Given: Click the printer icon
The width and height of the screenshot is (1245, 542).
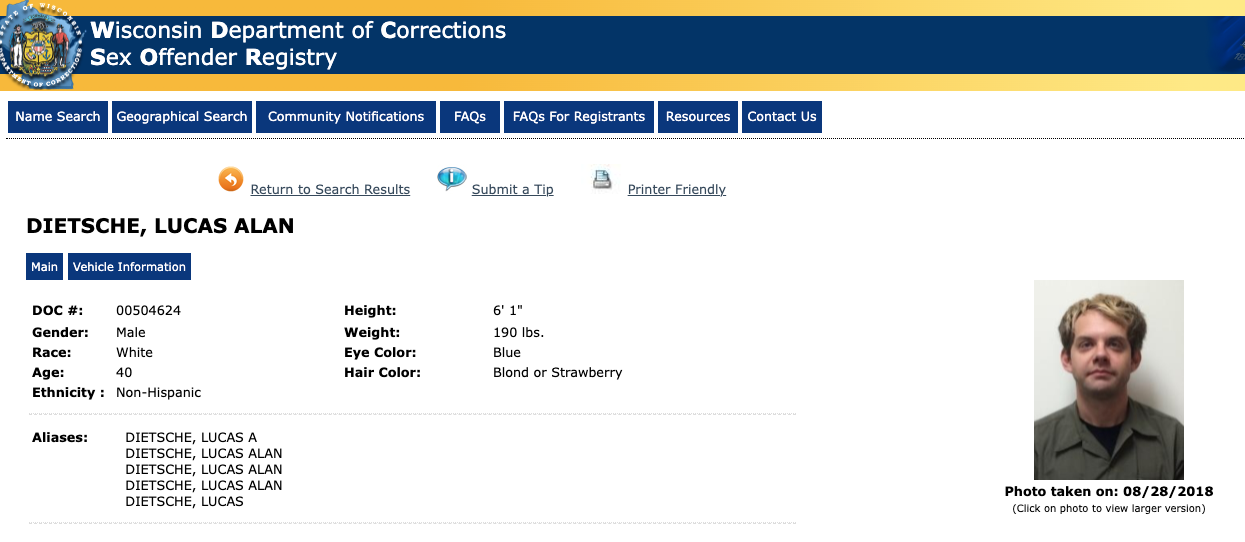Looking at the screenshot, I should [602, 180].
